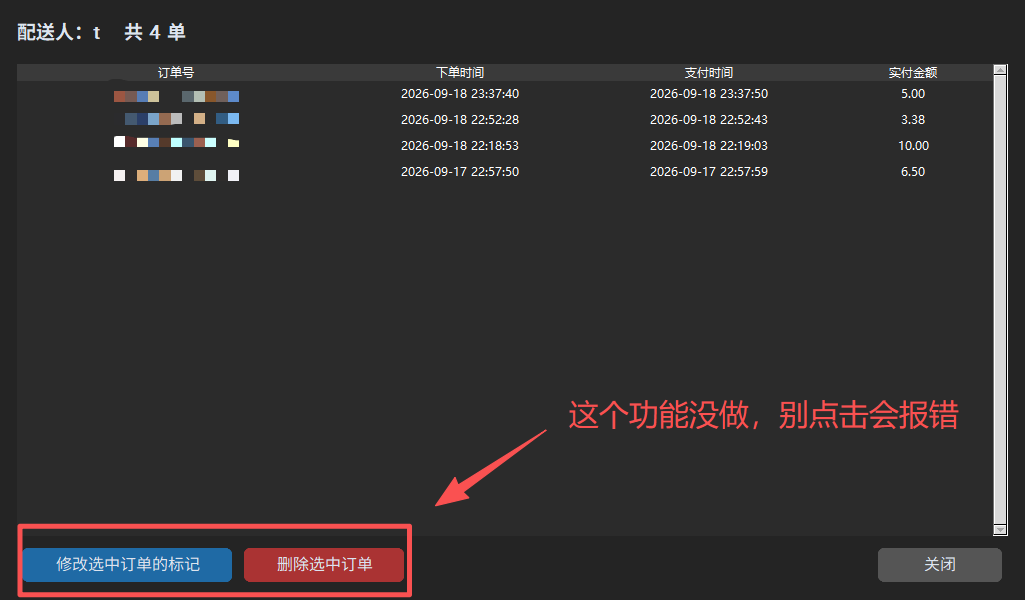The height and width of the screenshot is (600, 1025).
Task: Click the red 删除选中订单 button
Action: pyautogui.click(x=324, y=565)
